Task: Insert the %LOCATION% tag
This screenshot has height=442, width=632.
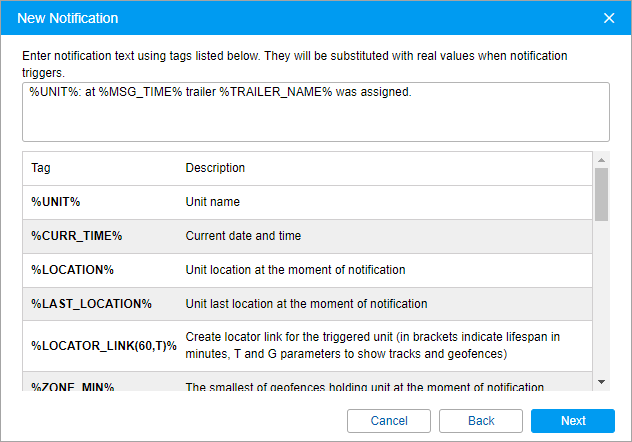Action: [x=73, y=270]
